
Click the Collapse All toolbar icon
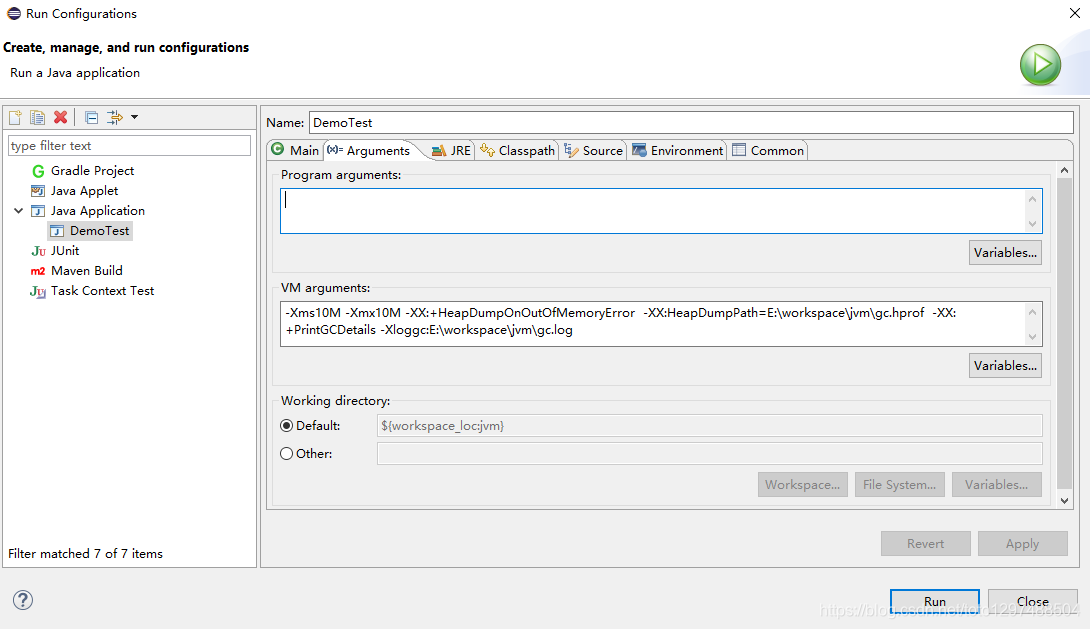[91, 117]
